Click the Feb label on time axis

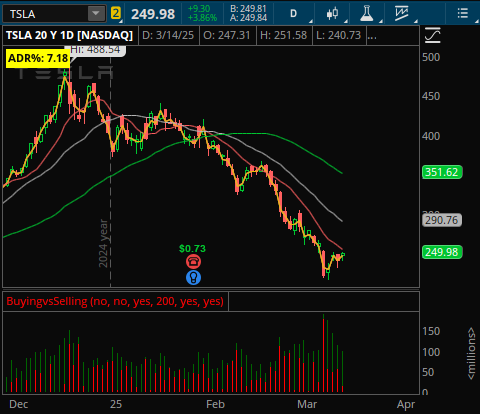[215, 404]
